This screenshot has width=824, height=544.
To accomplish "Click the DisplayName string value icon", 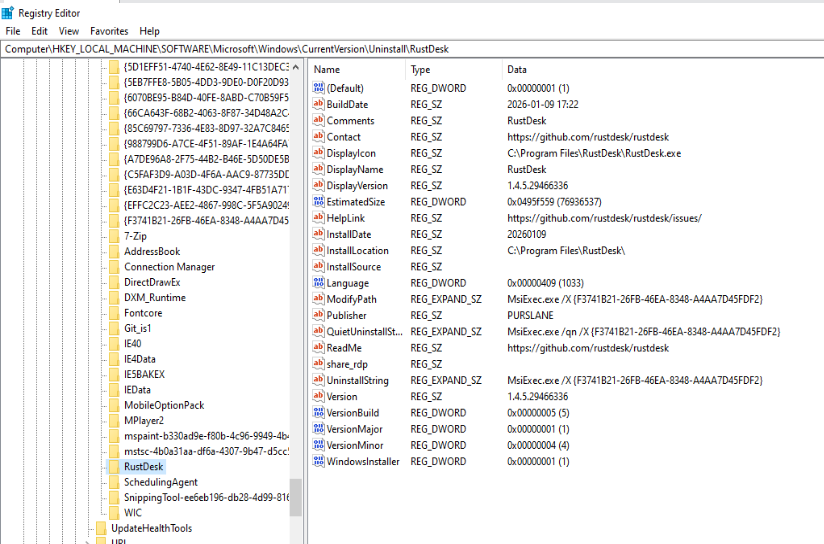I will [318, 169].
